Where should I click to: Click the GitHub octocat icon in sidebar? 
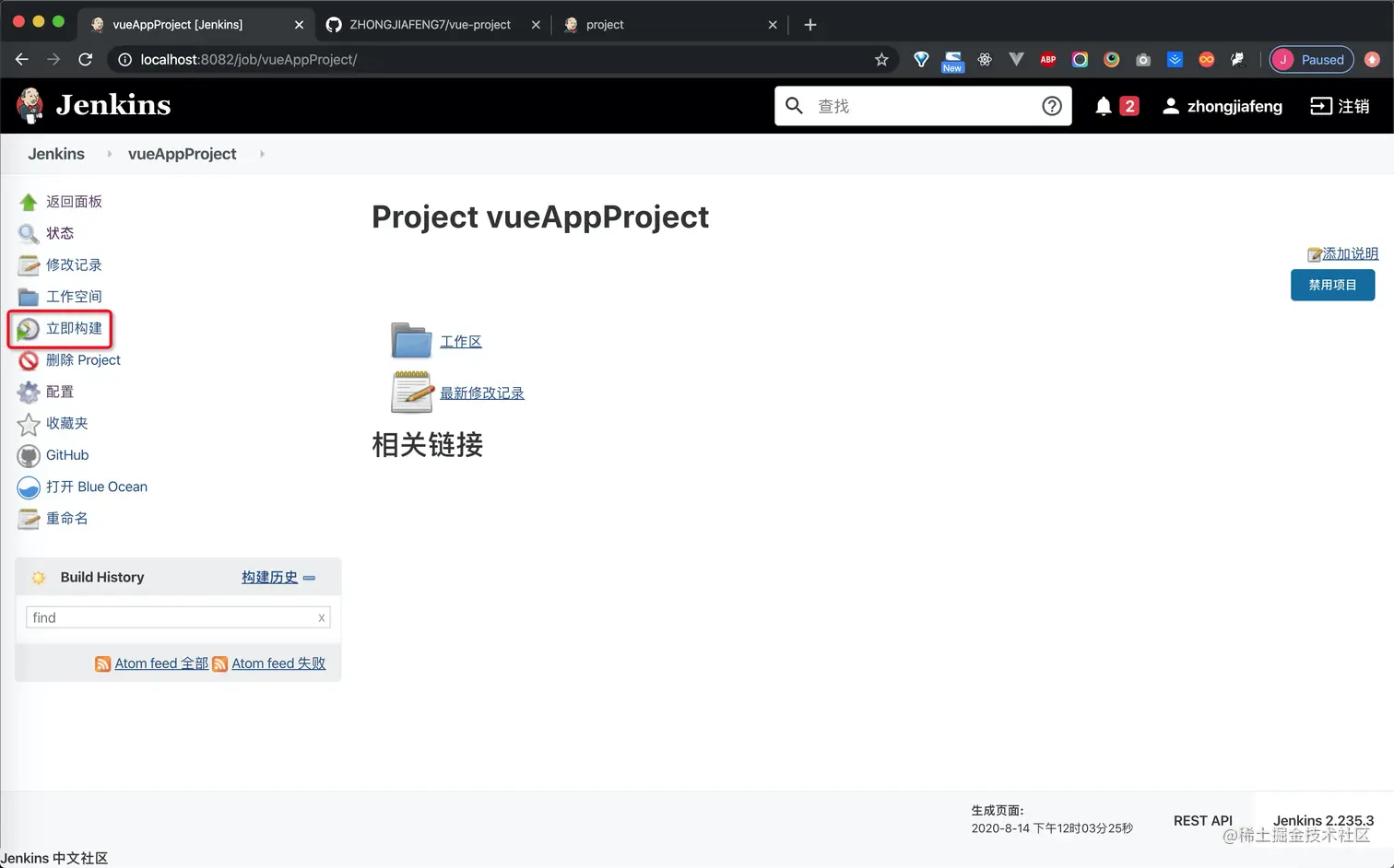tap(29, 455)
